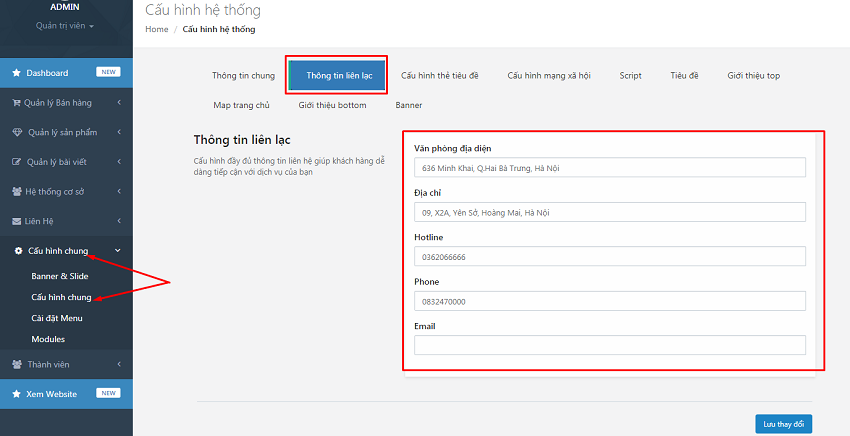850x436 pixels.
Task: Open the Cấu hình mạng xã hội tab
Action: (x=551, y=75)
